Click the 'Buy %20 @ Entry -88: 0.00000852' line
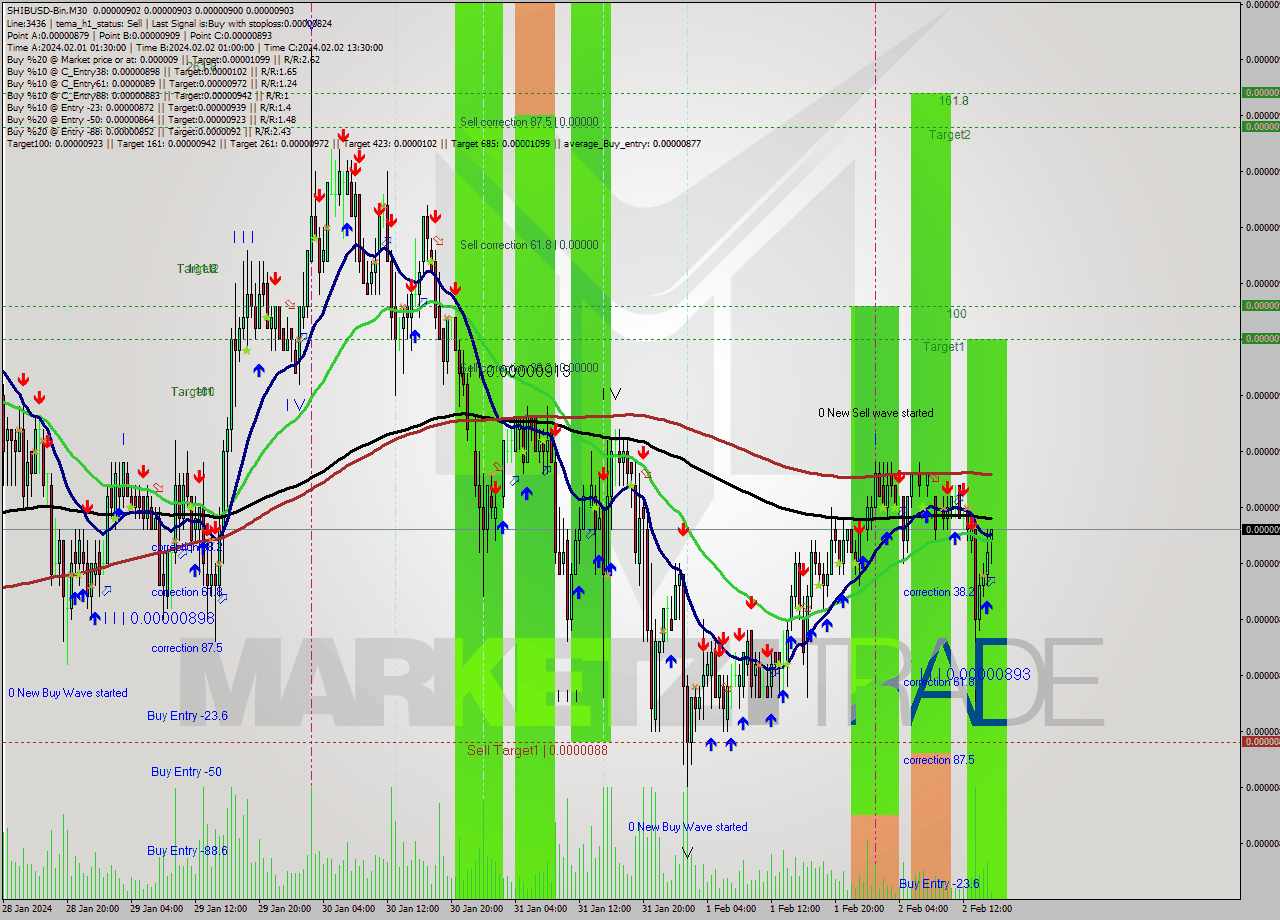 149,131
